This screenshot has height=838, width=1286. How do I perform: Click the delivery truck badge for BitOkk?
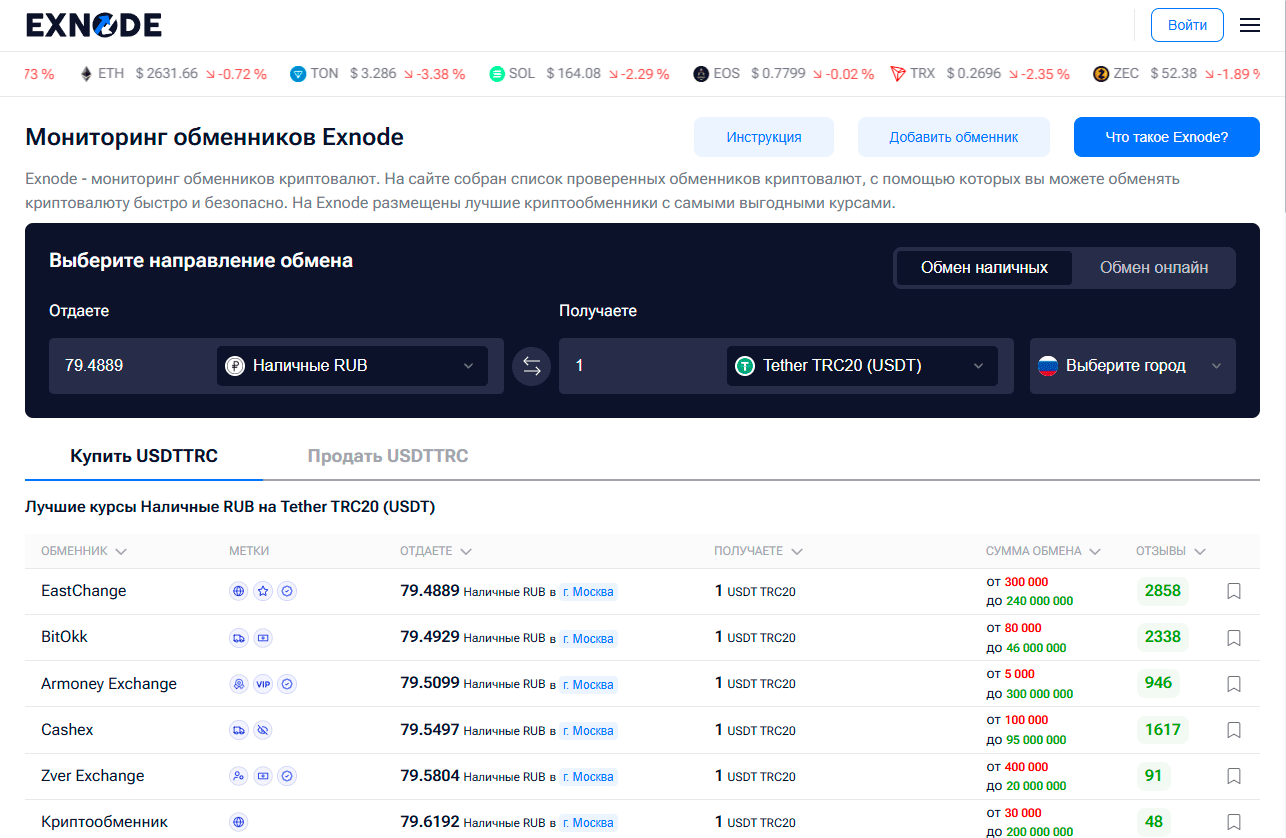[238, 637]
